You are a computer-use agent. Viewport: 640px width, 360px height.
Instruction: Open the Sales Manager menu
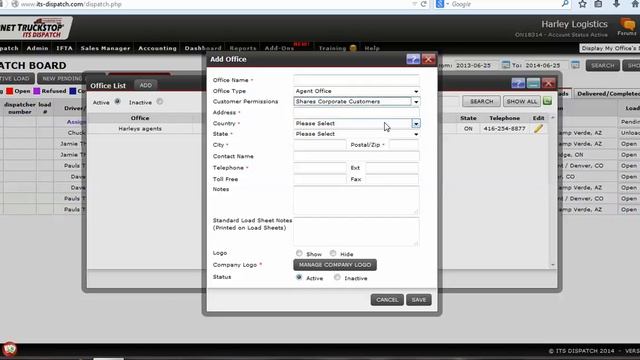pos(105,48)
